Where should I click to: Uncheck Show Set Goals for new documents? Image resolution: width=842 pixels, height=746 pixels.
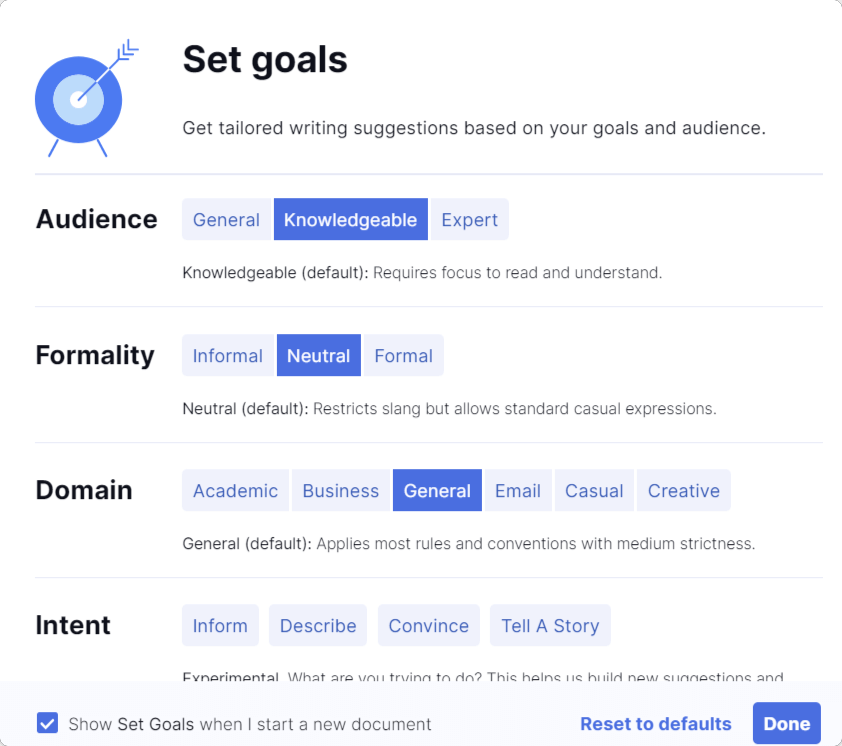[47, 723]
